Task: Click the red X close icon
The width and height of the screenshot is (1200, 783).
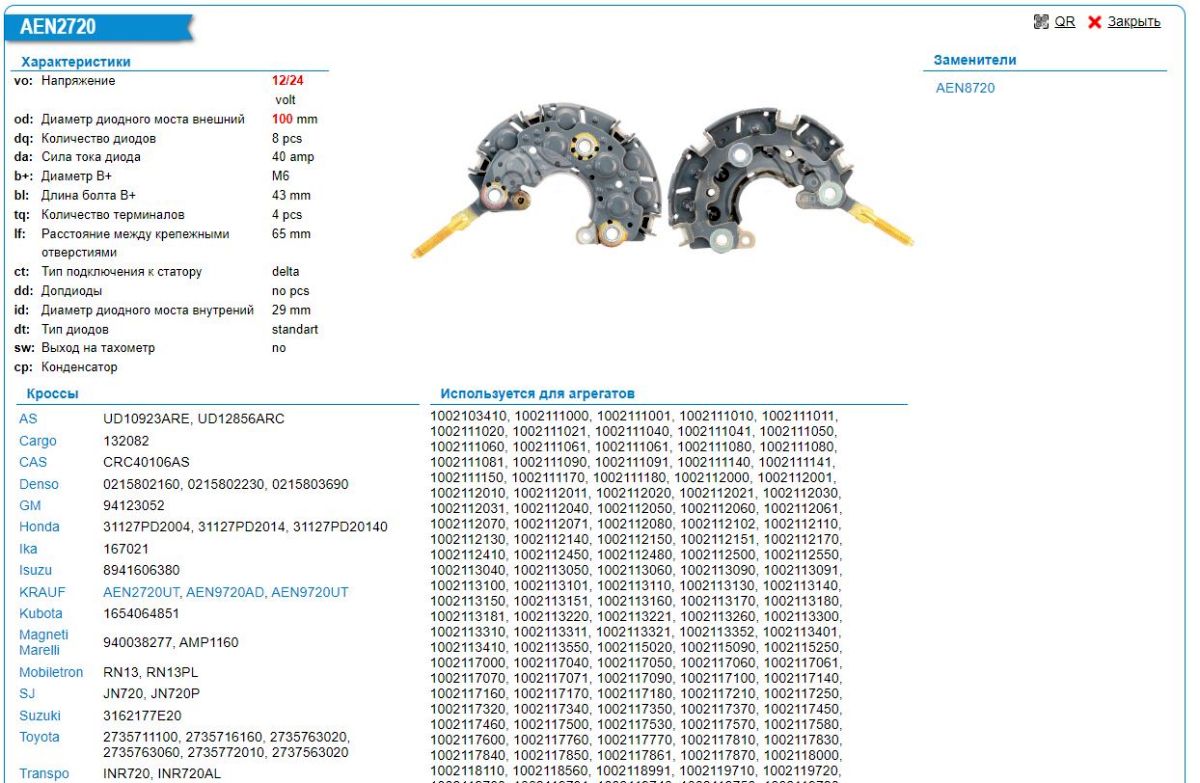Action: click(x=1094, y=22)
